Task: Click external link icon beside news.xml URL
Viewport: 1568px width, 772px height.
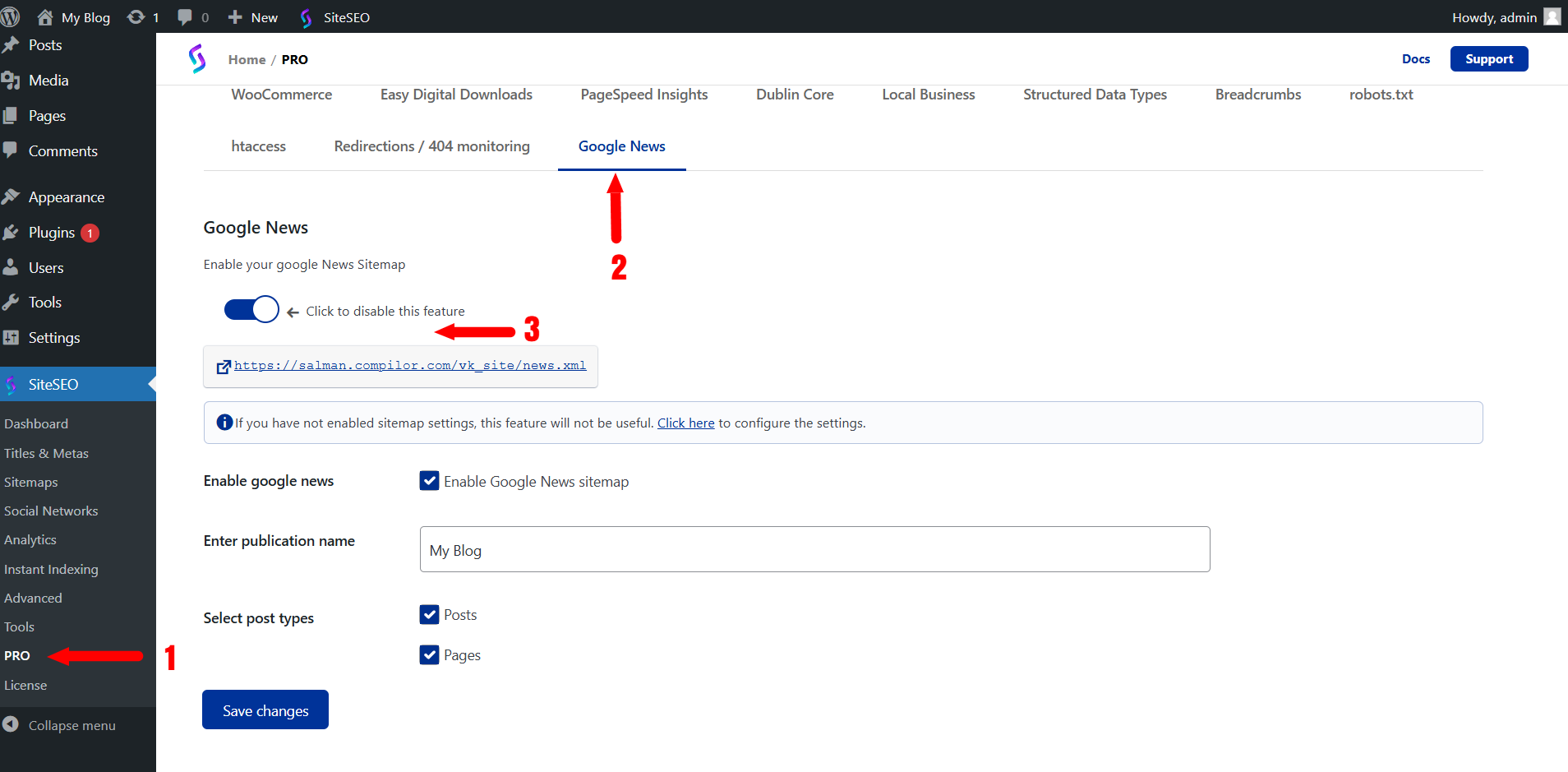Action: (224, 367)
